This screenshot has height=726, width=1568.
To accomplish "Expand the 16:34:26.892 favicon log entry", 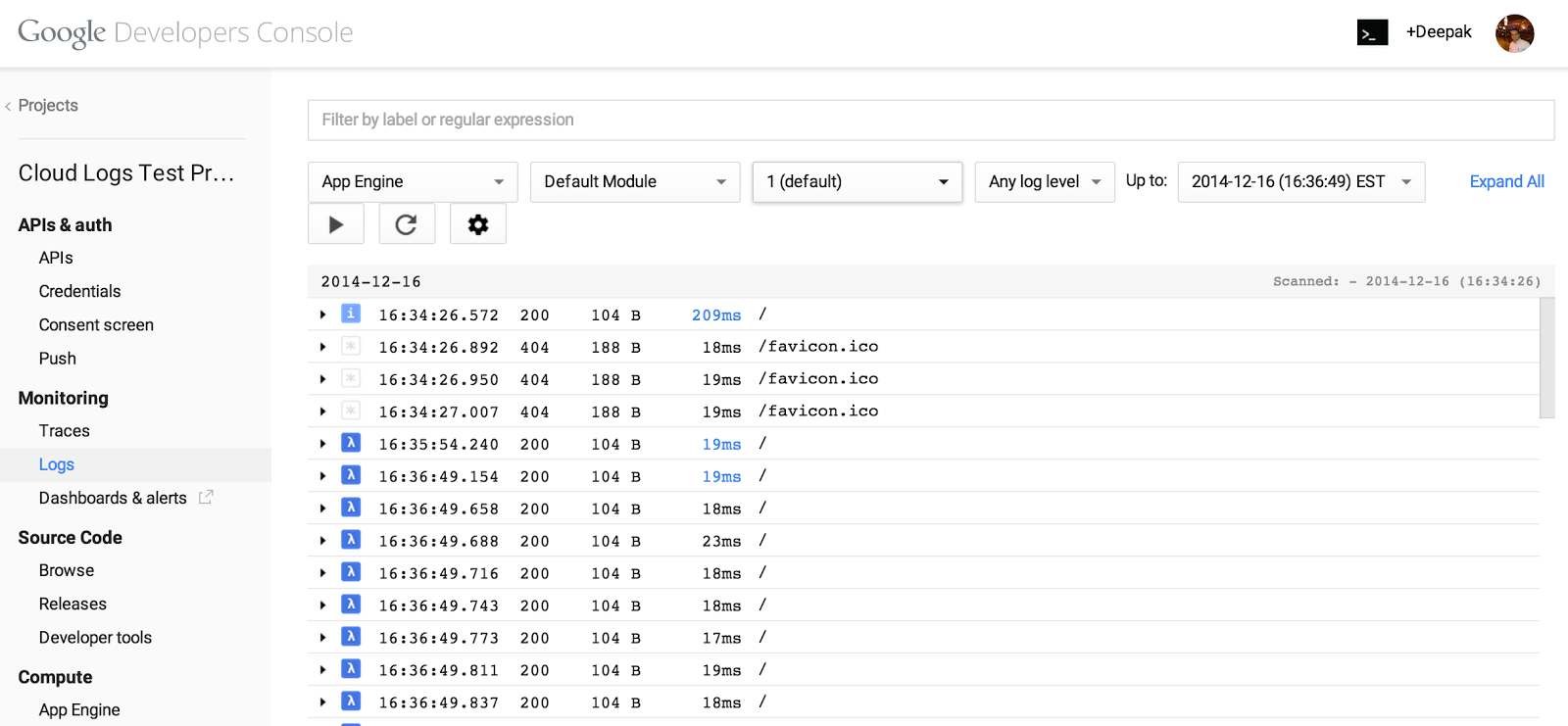I will pyautogui.click(x=322, y=347).
